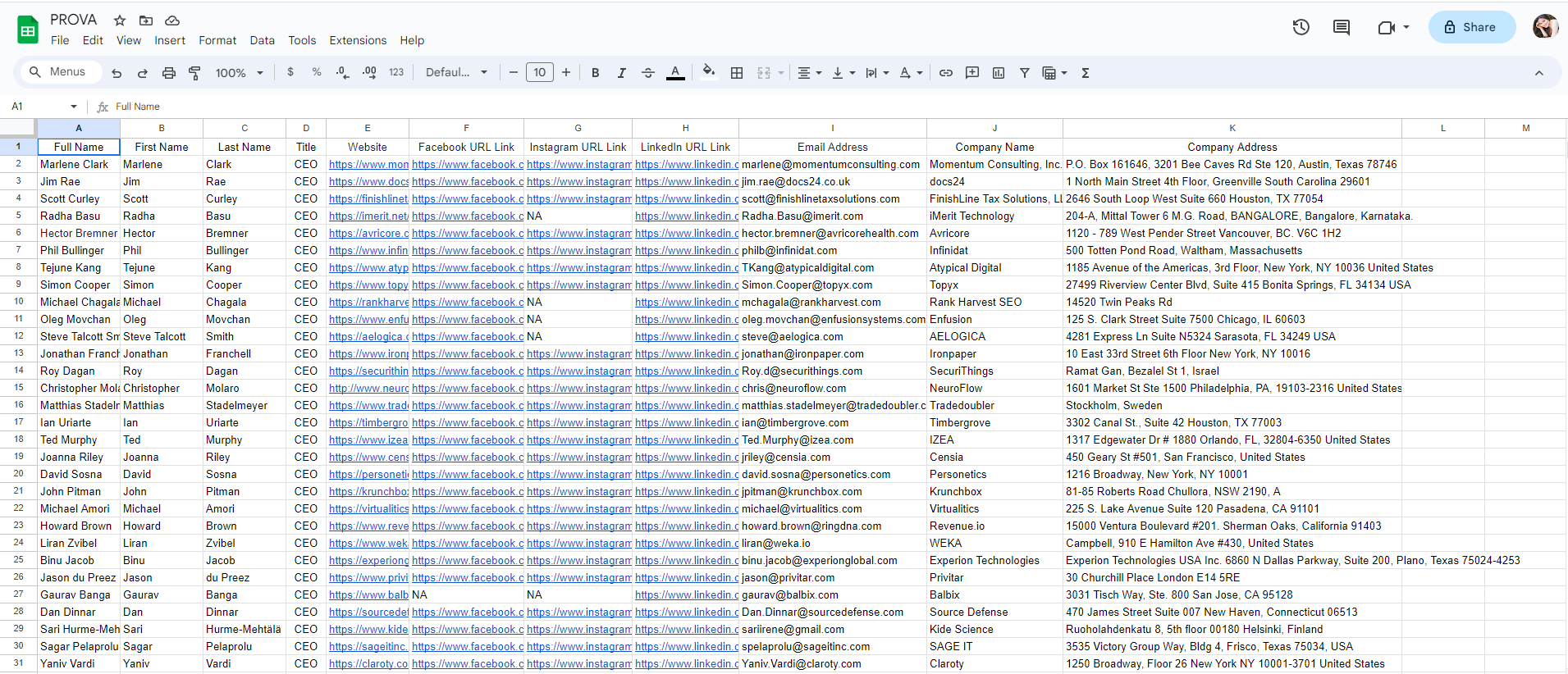Image resolution: width=1568 pixels, height=674 pixels.
Task: Increase font size with plus button
Action: pyautogui.click(x=566, y=72)
